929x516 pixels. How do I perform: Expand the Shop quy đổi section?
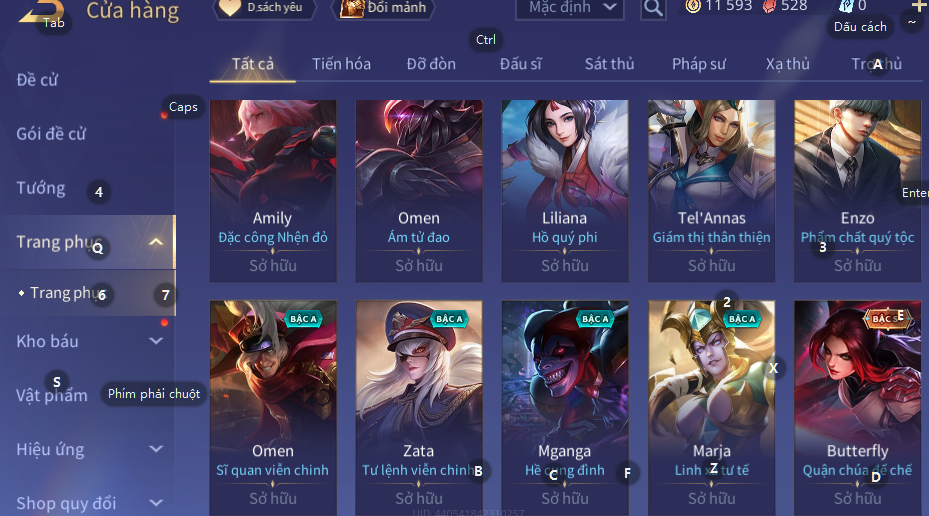pos(156,503)
